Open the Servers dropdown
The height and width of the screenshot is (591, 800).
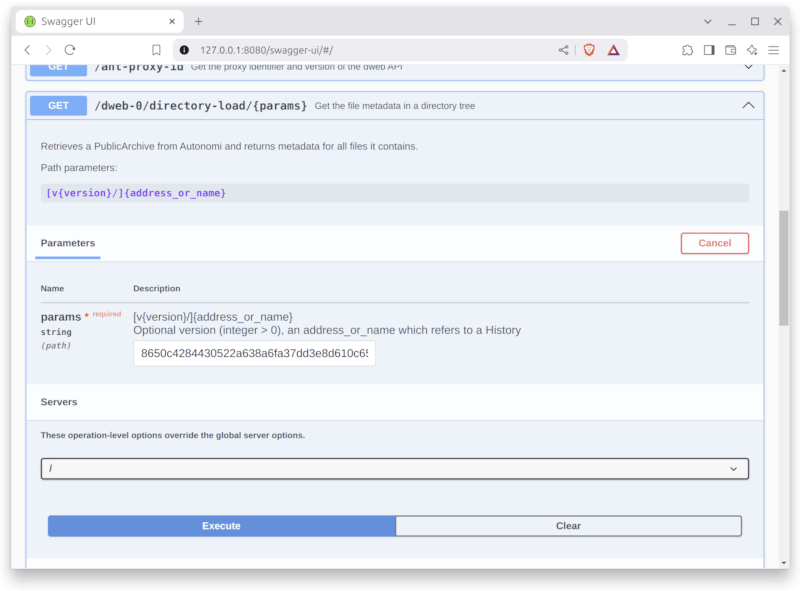[394, 468]
